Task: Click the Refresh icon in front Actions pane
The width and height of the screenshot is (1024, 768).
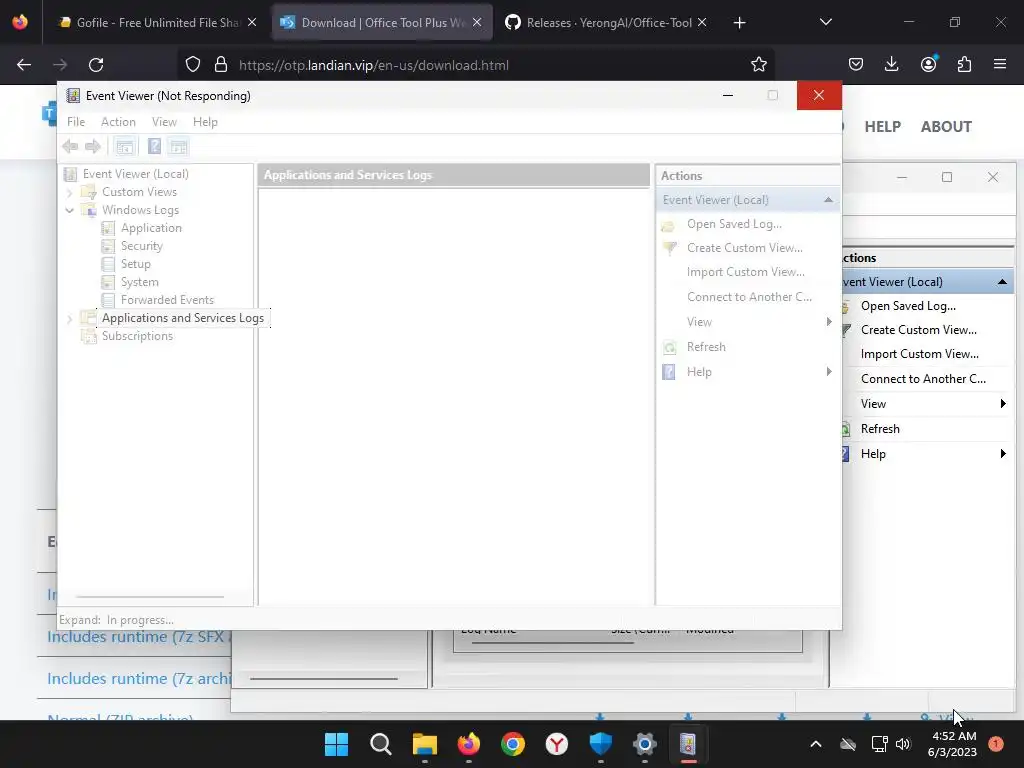Action: (x=669, y=347)
